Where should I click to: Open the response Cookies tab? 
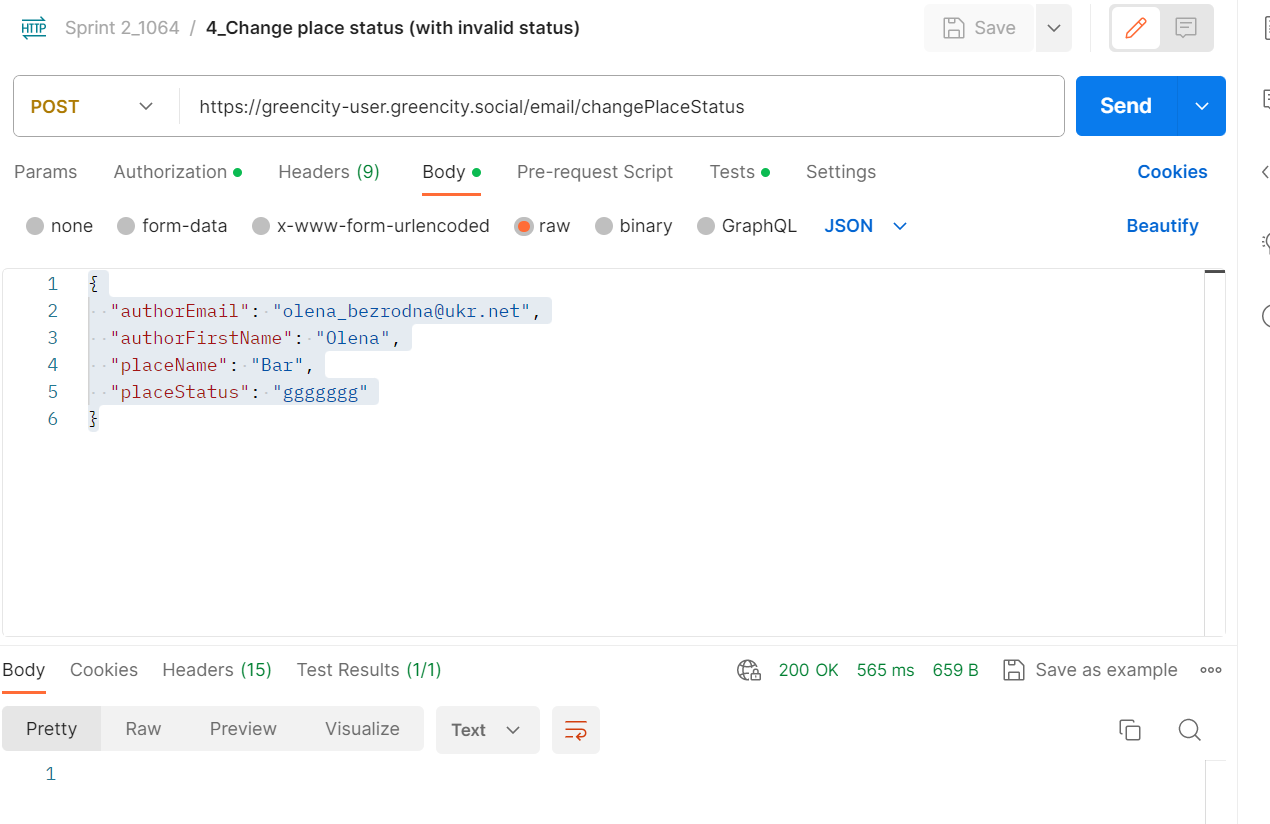104,670
